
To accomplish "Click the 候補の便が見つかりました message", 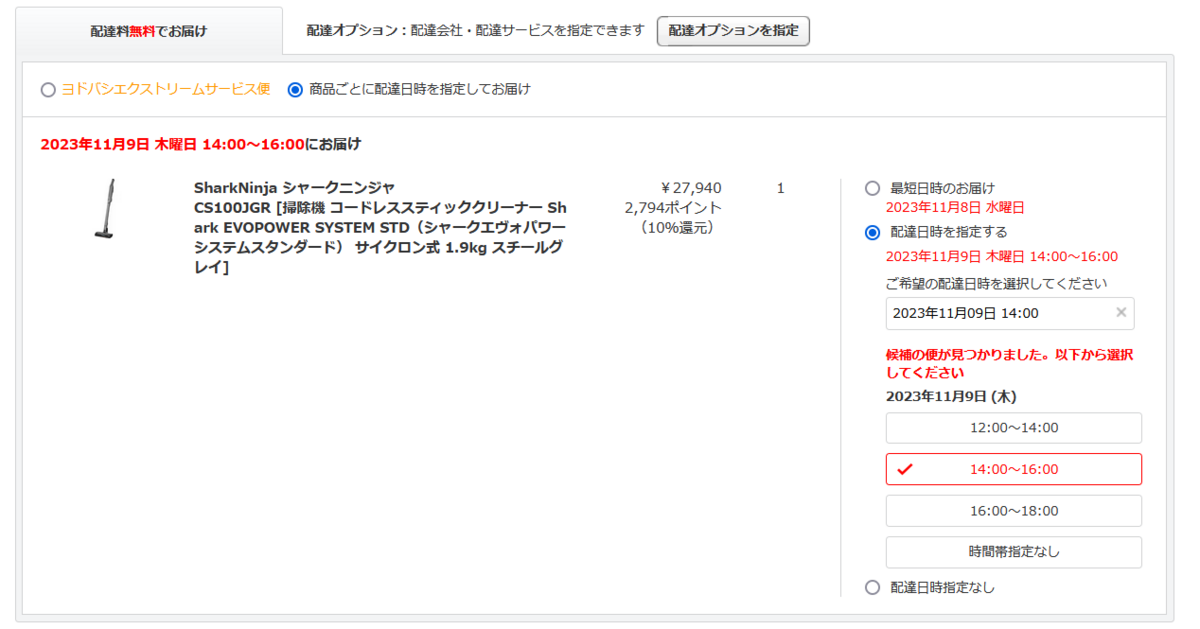I will (1010, 363).
